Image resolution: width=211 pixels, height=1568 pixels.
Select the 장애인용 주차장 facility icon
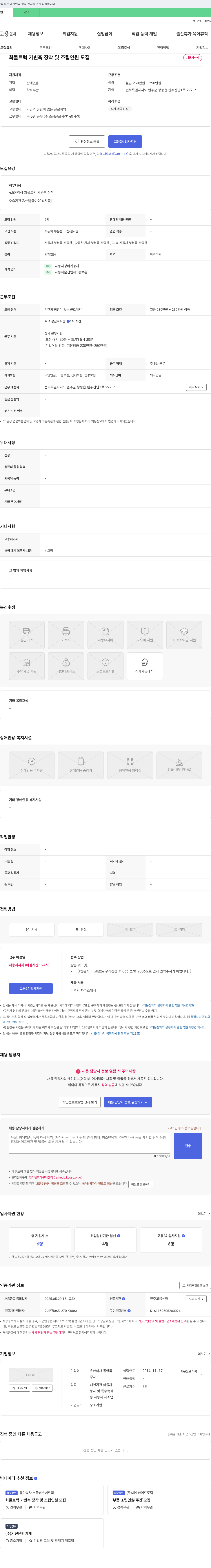click(32, 765)
